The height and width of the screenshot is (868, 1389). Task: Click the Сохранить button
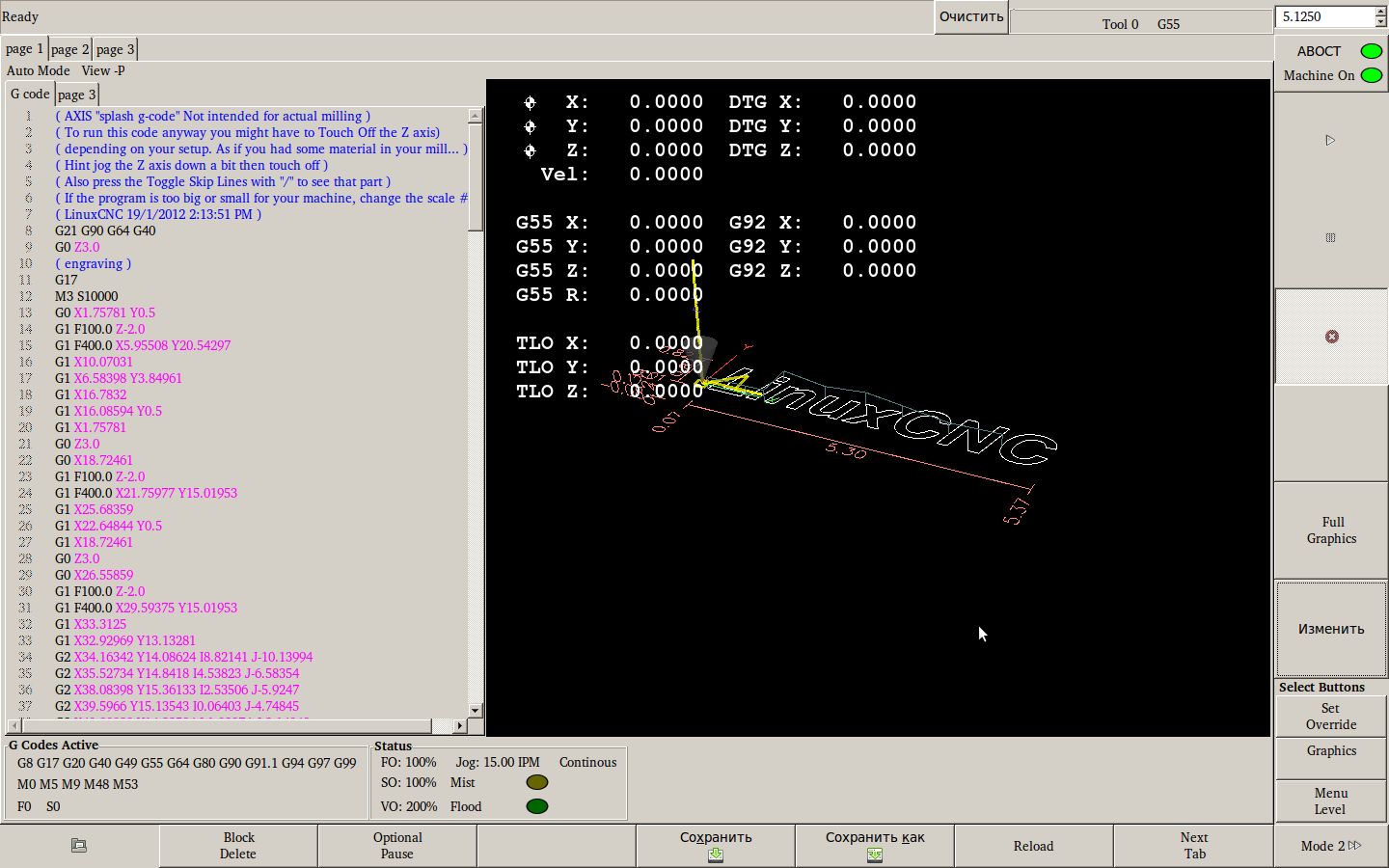pos(716,846)
